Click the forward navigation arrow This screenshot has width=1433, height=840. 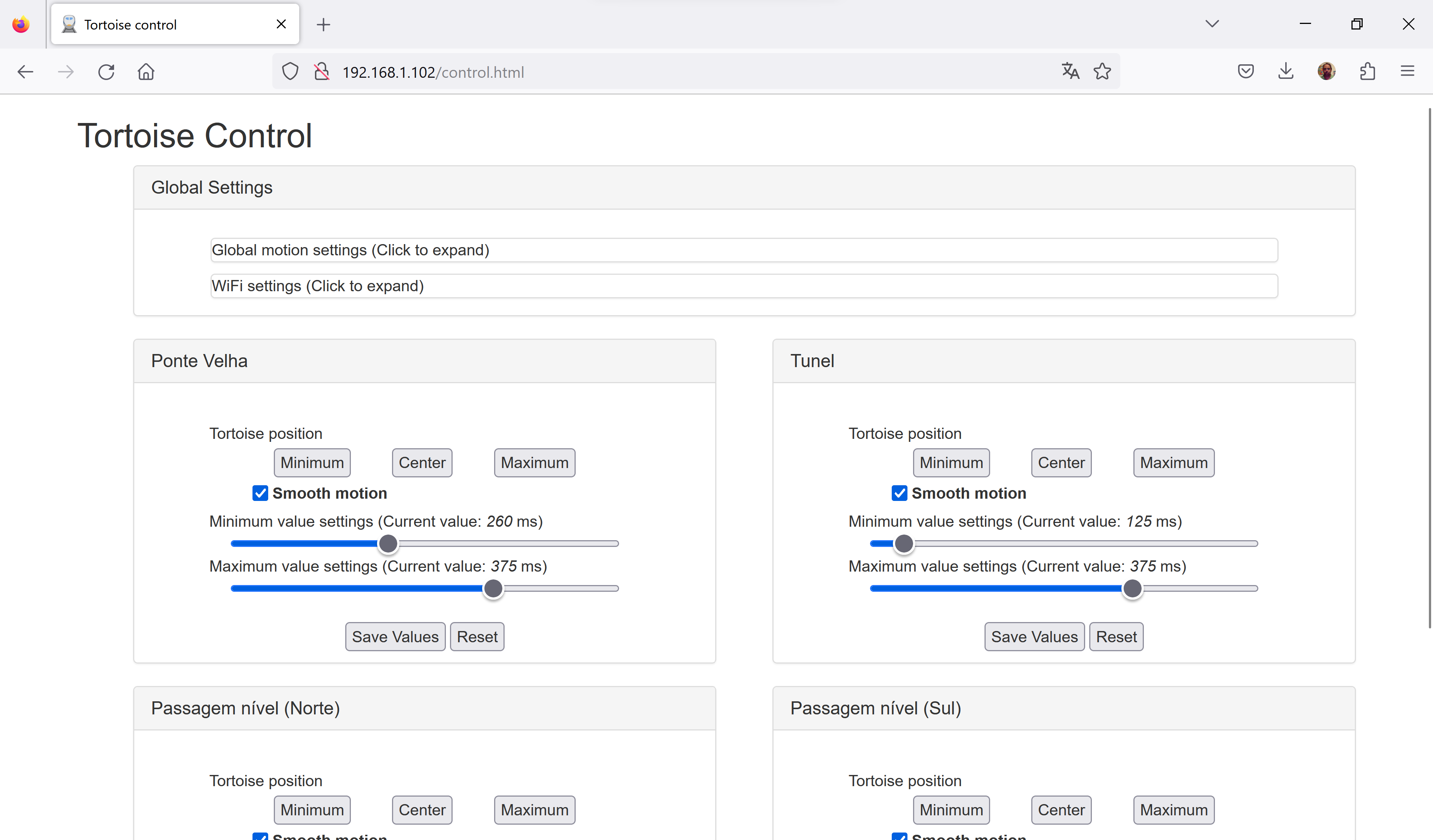[x=65, y=72]
